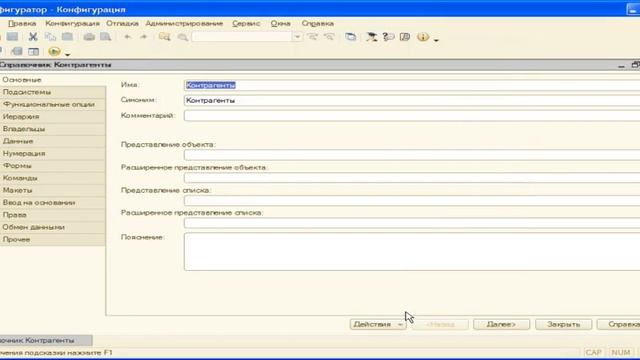Click the green Start Debugging icon
This screenshot has height=360, width=640.
[x=54, y=51]
